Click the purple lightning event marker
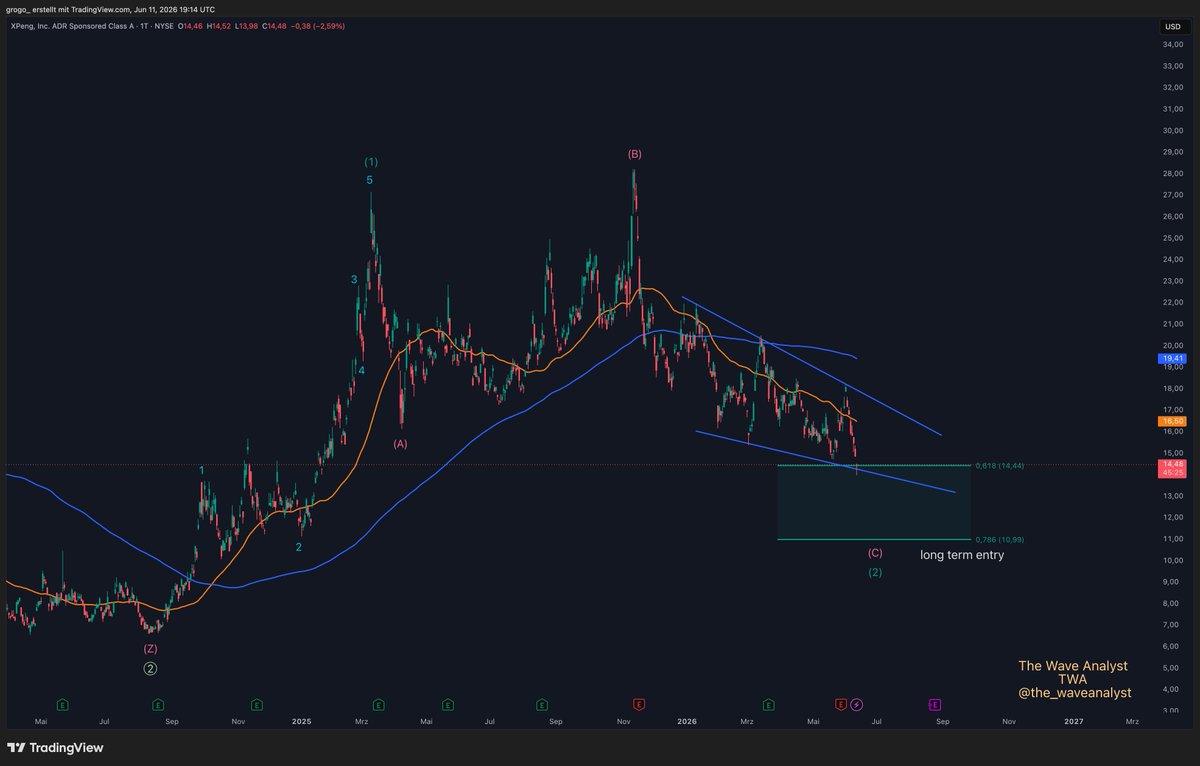 [x=857, y=704]
